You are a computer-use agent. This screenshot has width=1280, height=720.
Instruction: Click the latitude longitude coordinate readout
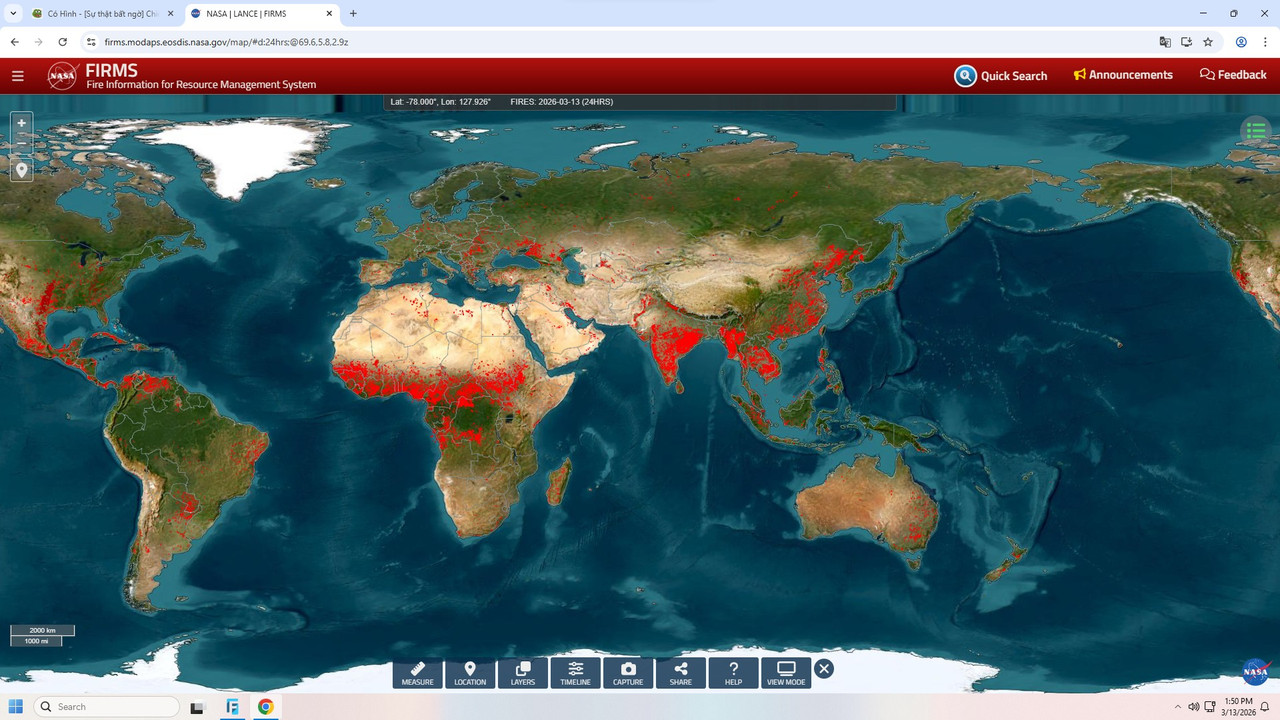[x=440, y=102]
